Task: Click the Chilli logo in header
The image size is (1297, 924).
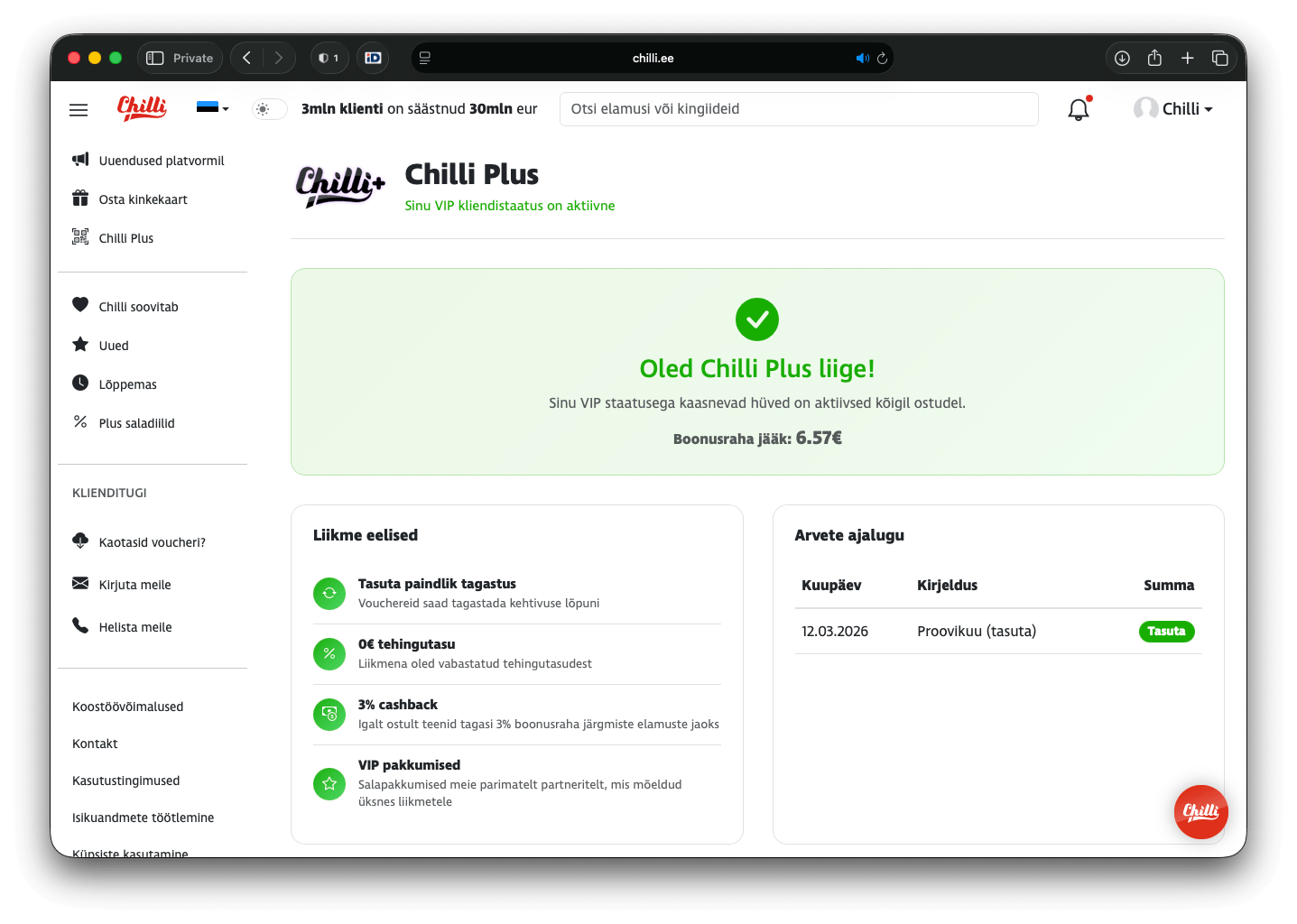Action: (x=142, y=108)
